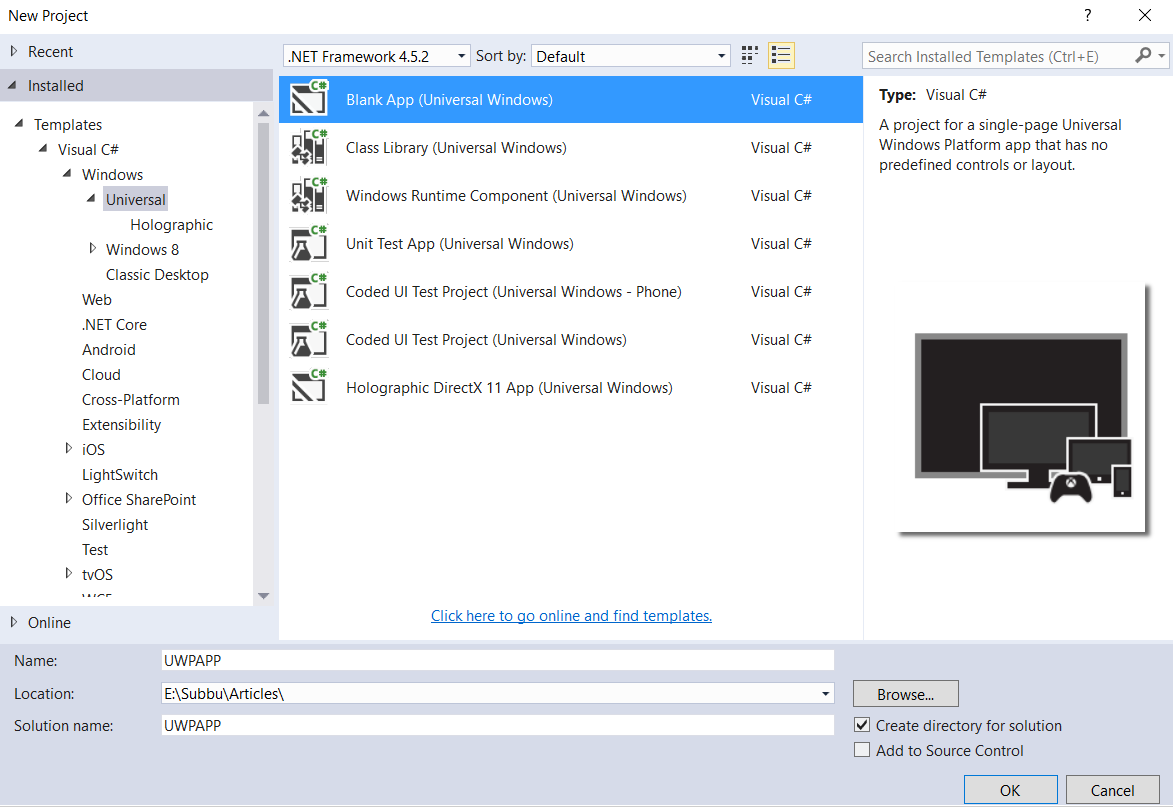The image size is (1173, 807).
Task: Click the Browse button
Action: pos(905,694)
